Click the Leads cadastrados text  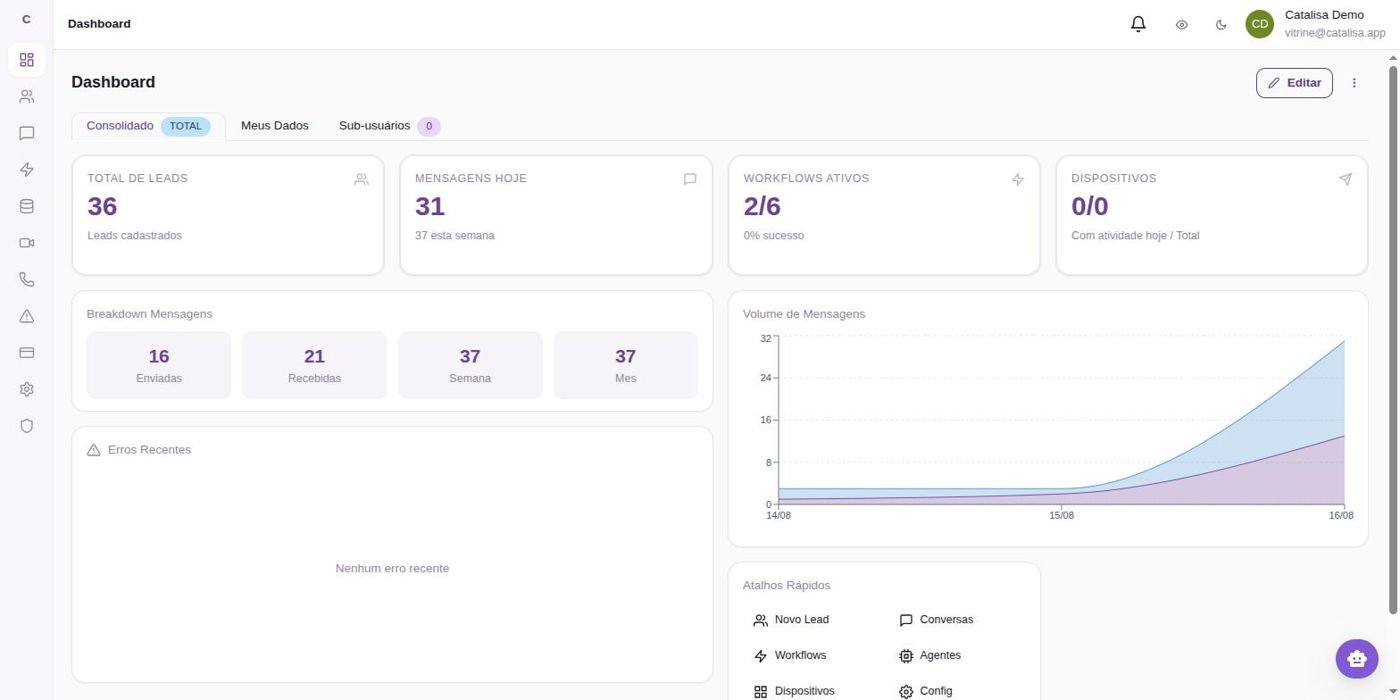pos(135,236)
